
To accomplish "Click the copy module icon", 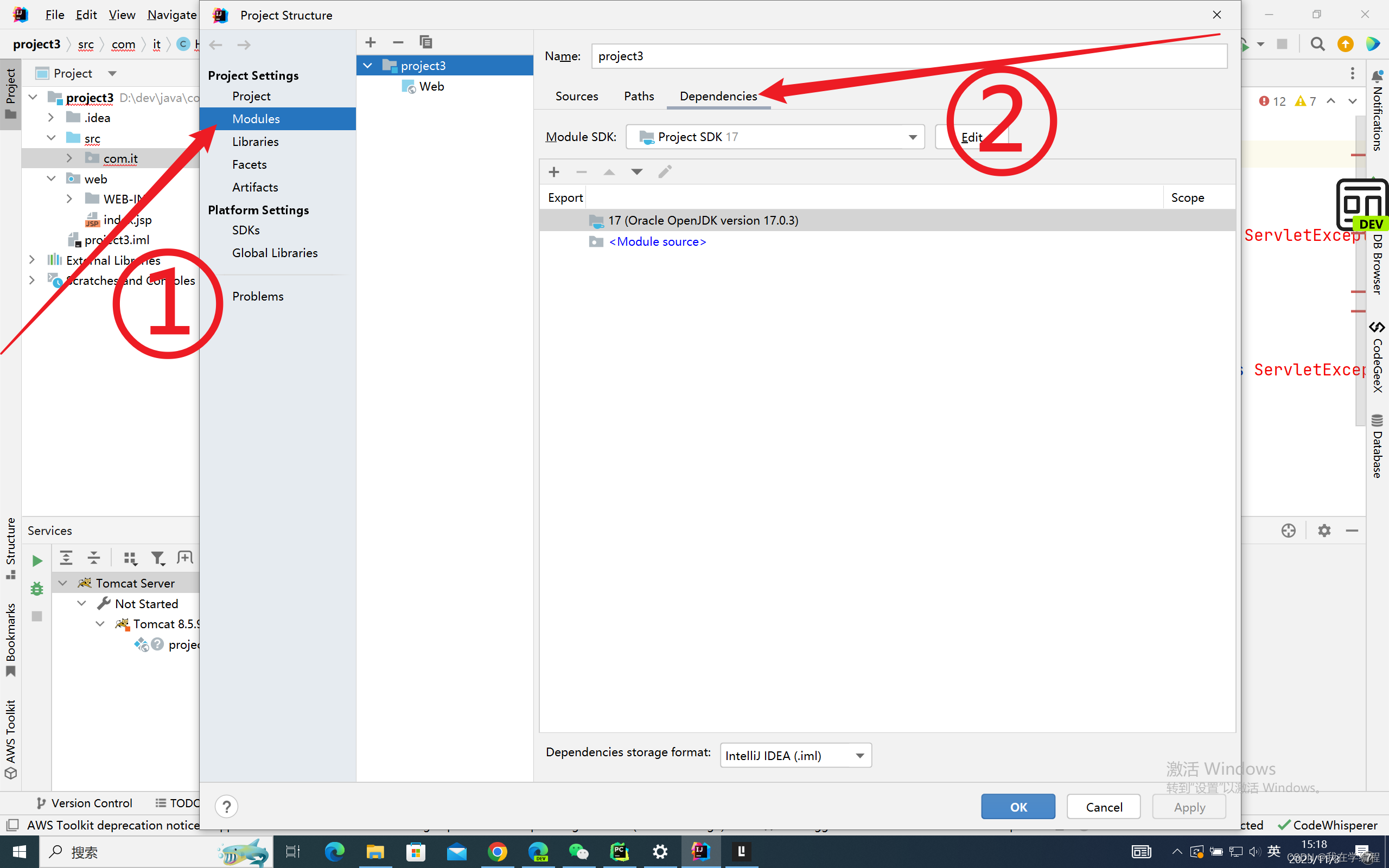I will tap(425, 42).
